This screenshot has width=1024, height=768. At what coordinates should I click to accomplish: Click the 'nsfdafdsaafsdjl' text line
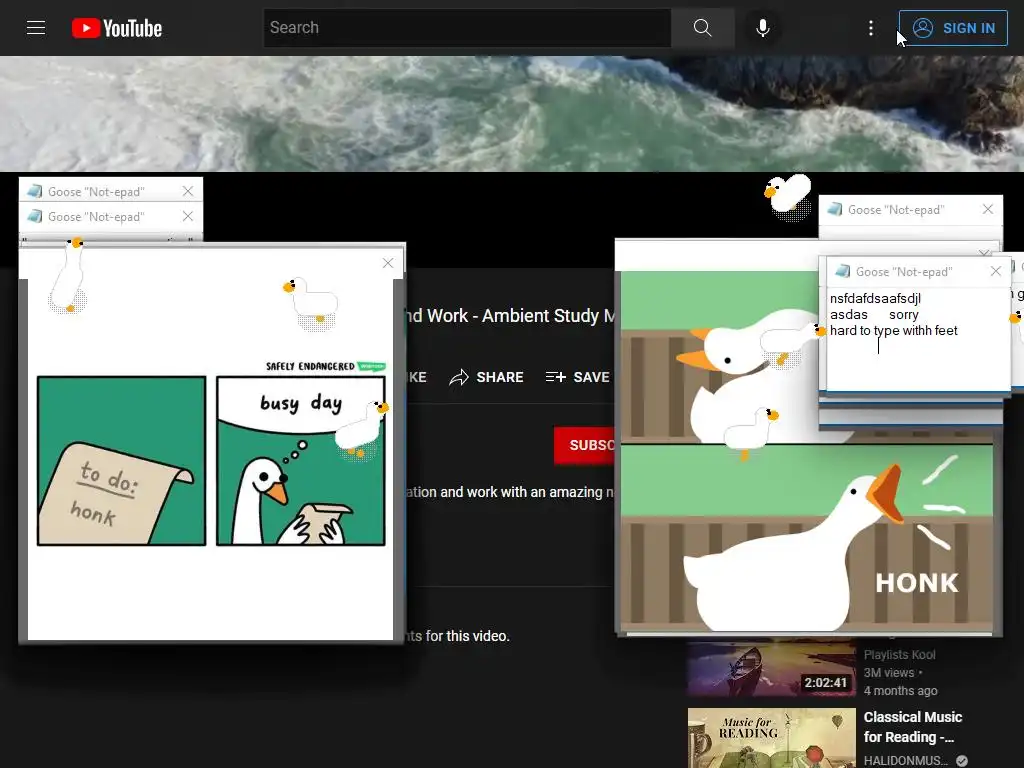(875, 298)
